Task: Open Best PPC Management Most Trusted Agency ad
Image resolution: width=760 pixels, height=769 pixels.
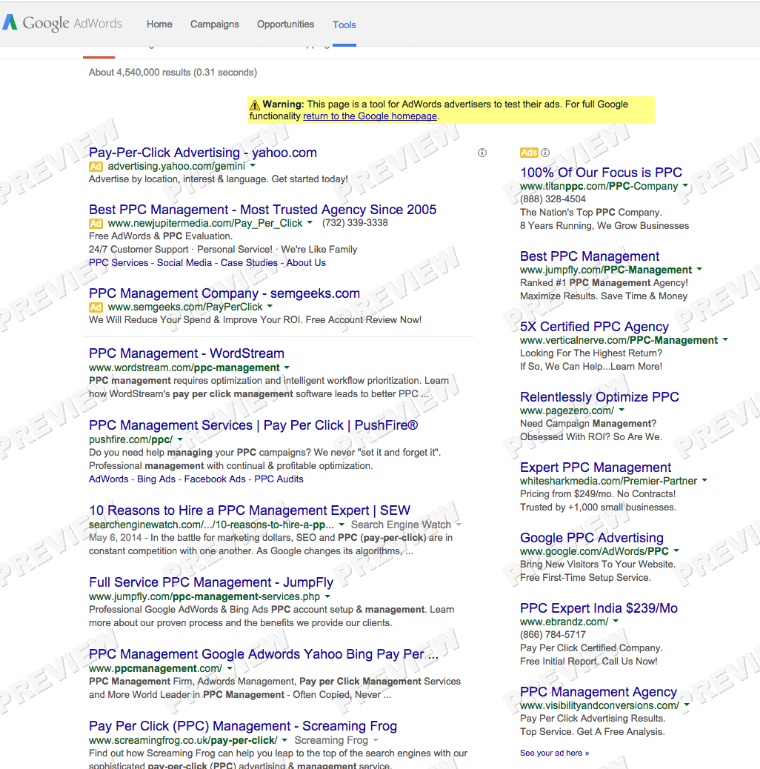Action: point(262,209)
